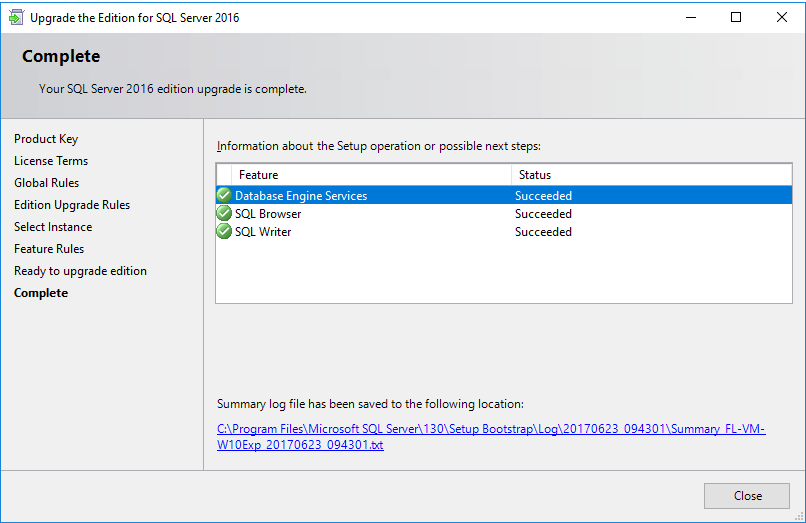Click the bold Complete step in sidebar
Viewport: 806px width, 523px height.
pos(41,293)
